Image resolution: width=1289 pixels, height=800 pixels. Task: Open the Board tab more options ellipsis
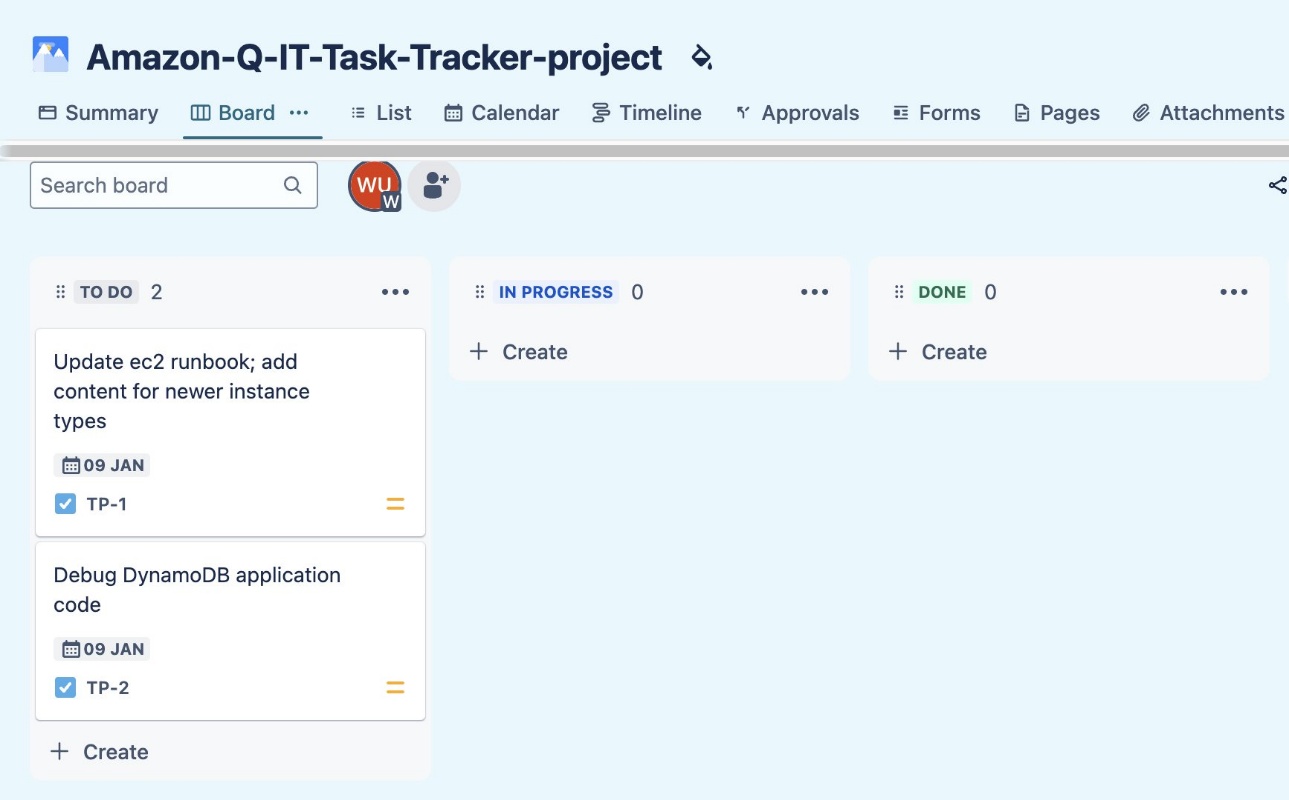click(x=299, y=113)
